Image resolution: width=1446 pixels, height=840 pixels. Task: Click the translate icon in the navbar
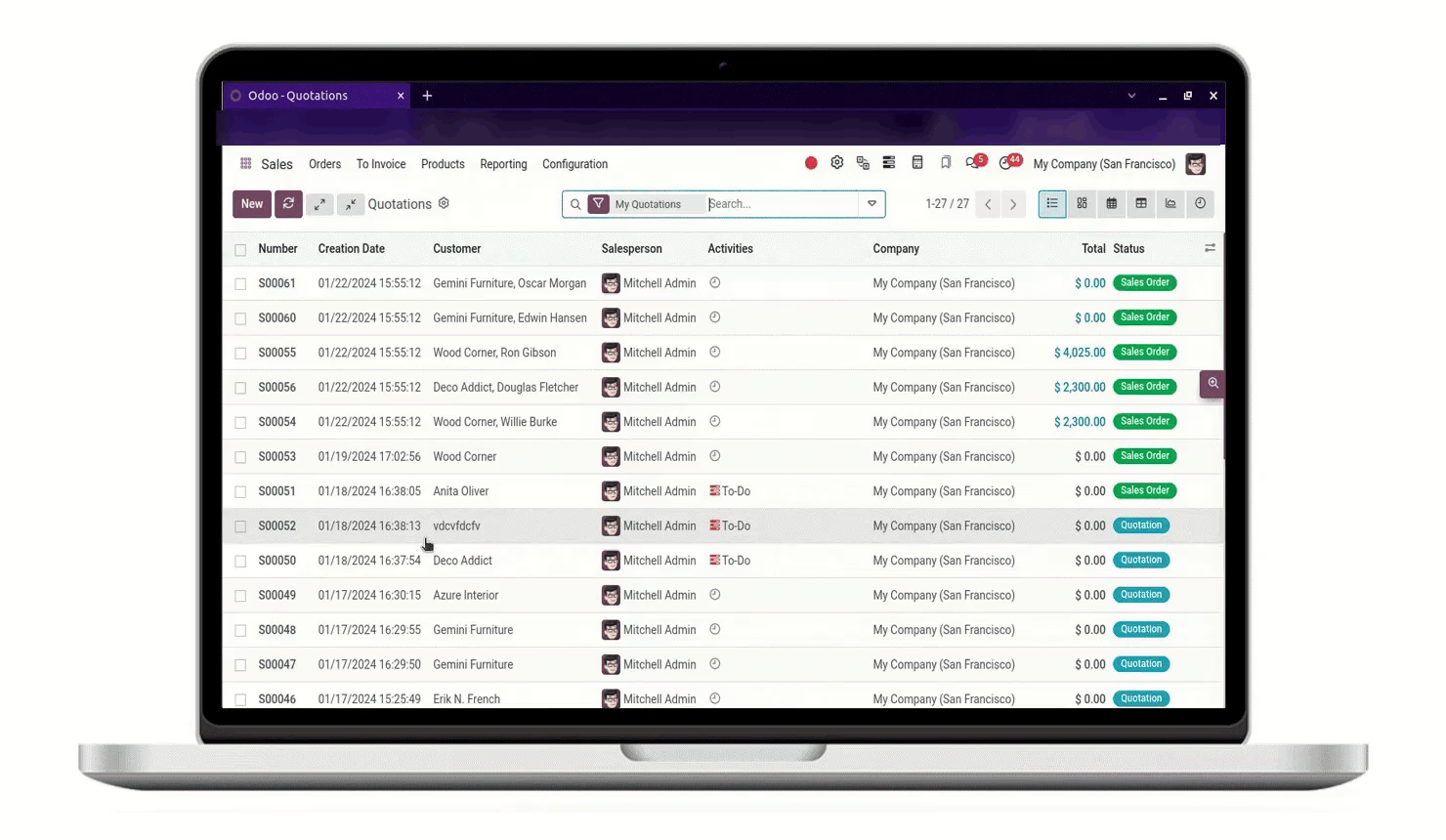coord(863,163)
